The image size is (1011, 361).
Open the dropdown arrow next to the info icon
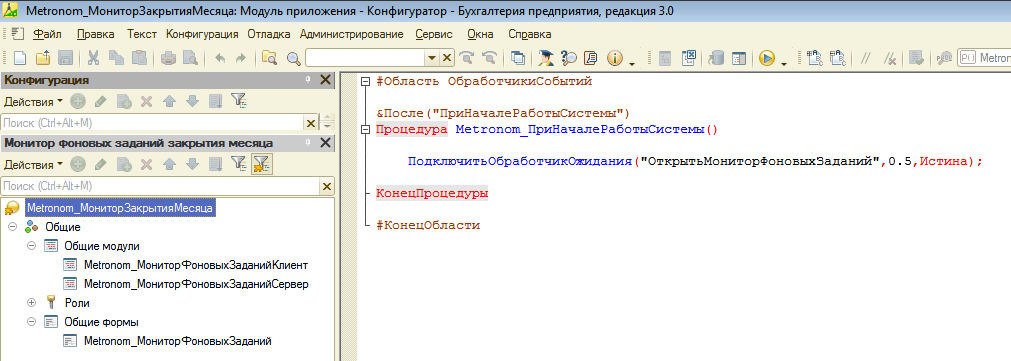tap(631, 64)
